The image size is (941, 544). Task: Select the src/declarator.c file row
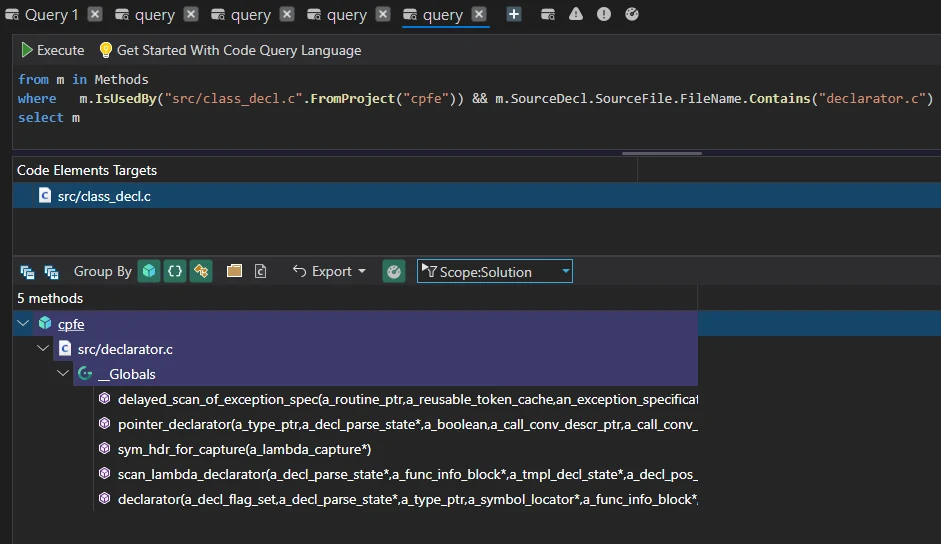375,349
